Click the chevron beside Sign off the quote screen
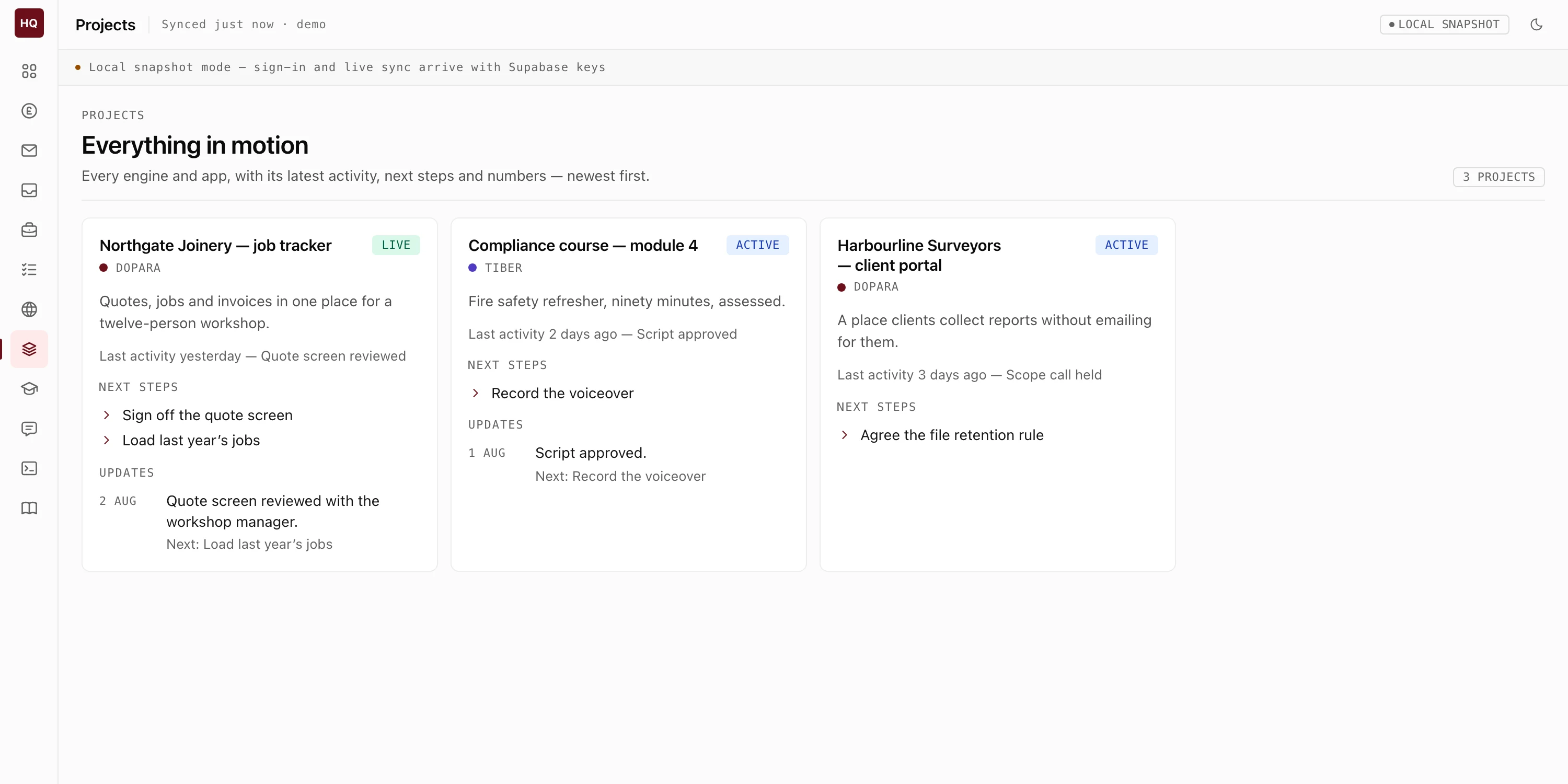Image resolution: width=1568 pixels, height=784 pixels. click(107, 415)
